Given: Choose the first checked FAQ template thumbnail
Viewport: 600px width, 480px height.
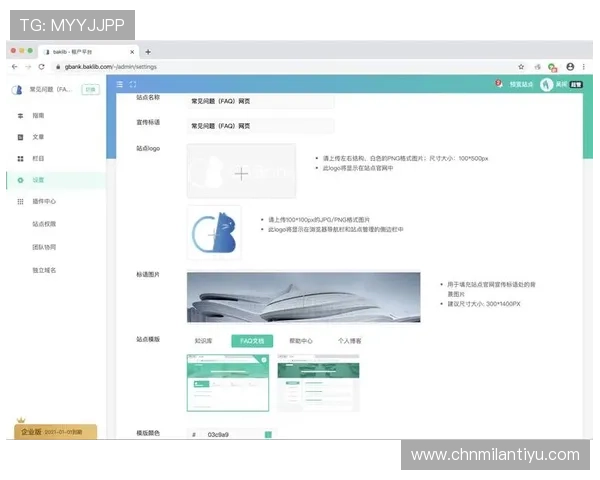Looking at the screenshot, I should coord(228,383).
